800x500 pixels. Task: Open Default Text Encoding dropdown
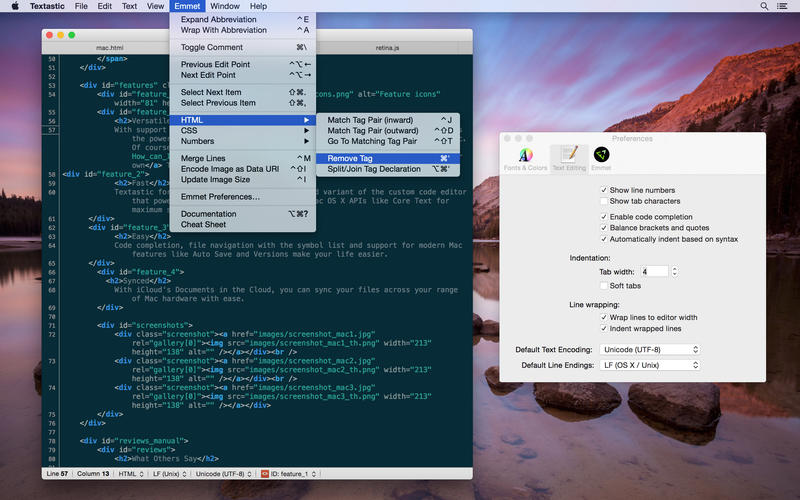pos(648,350)
